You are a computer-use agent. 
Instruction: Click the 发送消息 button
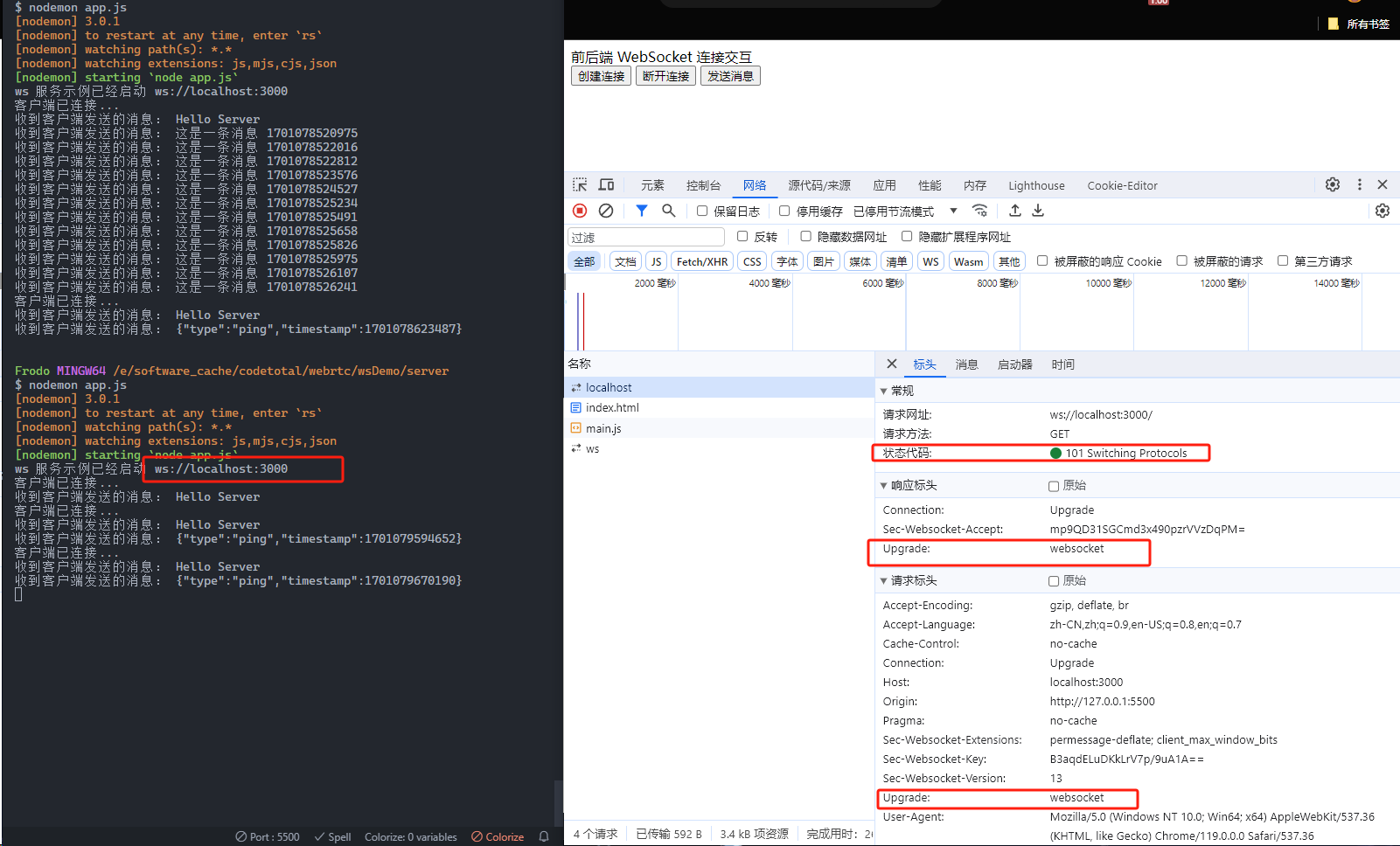pos(730,76)
